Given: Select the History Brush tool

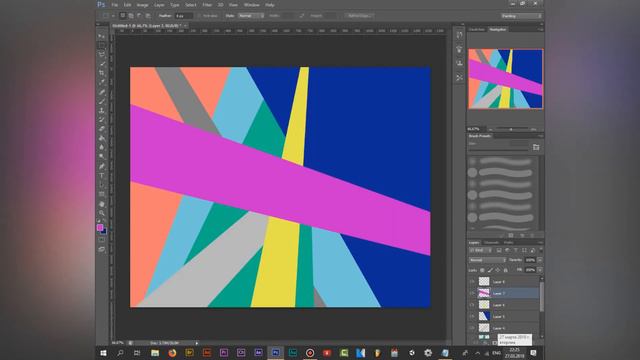Looking at the screenshot, I should coord(101,120).
